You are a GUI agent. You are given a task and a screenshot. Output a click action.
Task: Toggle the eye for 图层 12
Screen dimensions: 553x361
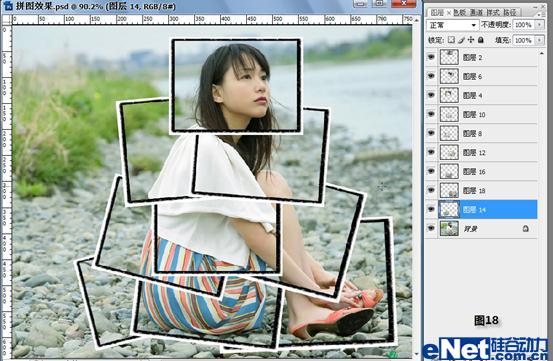431,152
